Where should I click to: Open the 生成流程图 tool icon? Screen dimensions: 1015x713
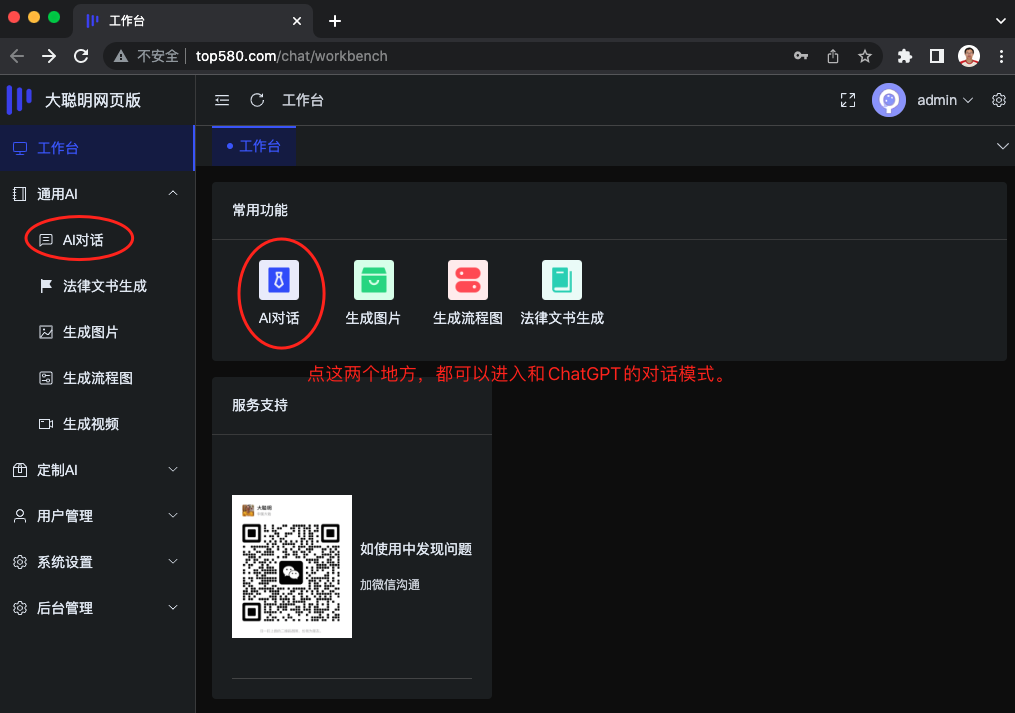pos(467,280)
